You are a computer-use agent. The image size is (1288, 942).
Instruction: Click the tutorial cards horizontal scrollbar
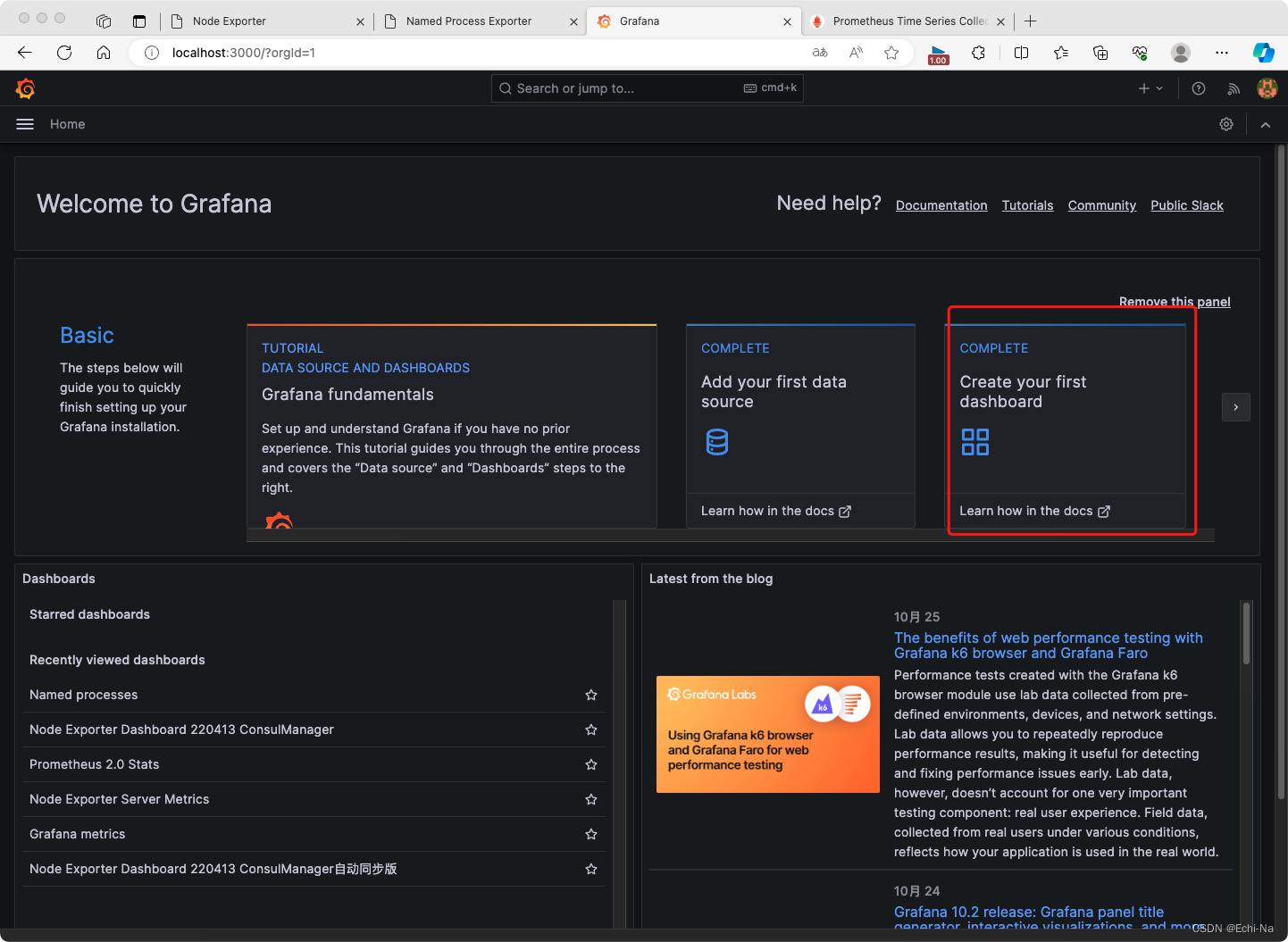pyautogui.click(x=731, y=535)
